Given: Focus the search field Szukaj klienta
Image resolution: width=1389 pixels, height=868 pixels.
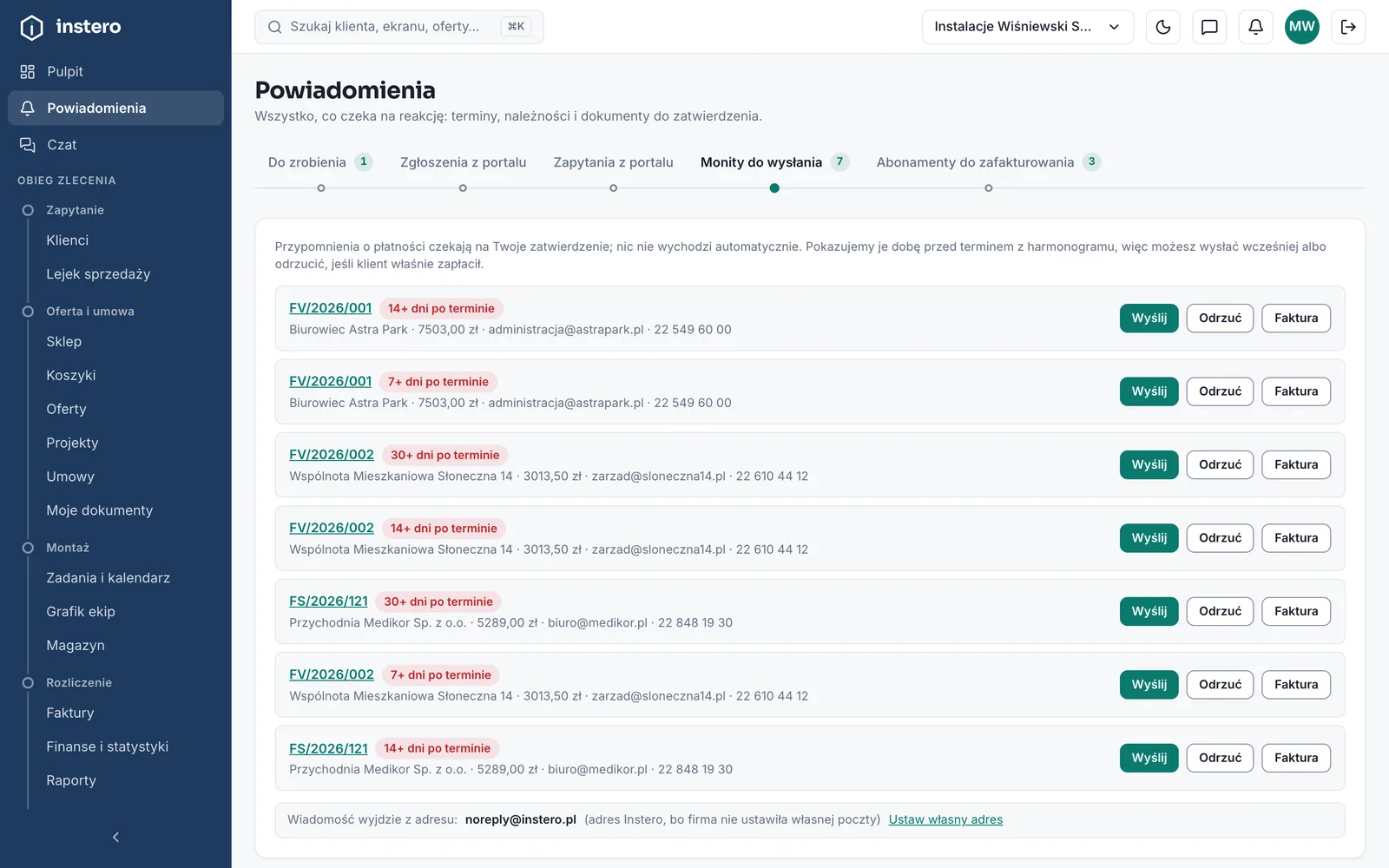Looking at the screenshot, I should tap(399, 27).
